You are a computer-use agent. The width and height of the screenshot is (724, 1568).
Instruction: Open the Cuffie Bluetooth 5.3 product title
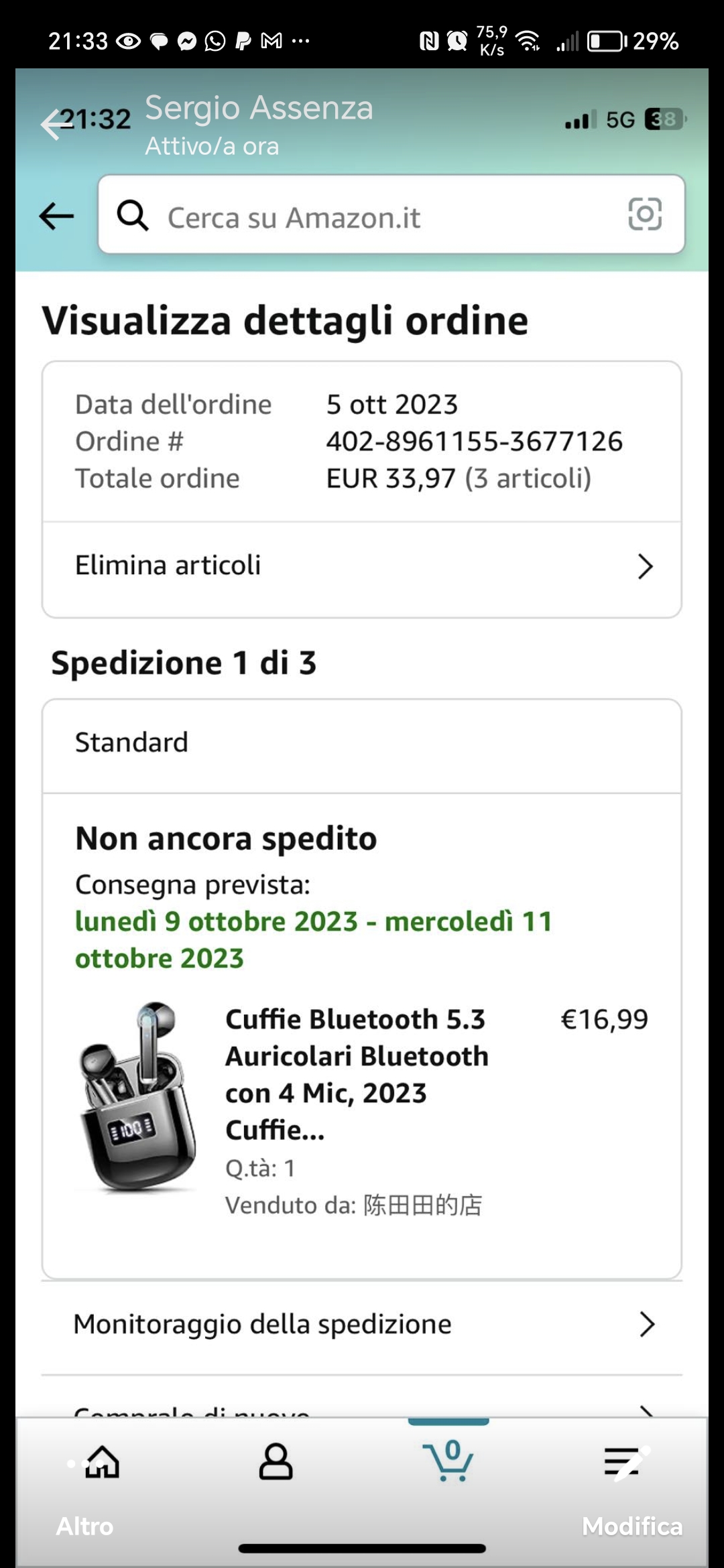point(357,1075)
